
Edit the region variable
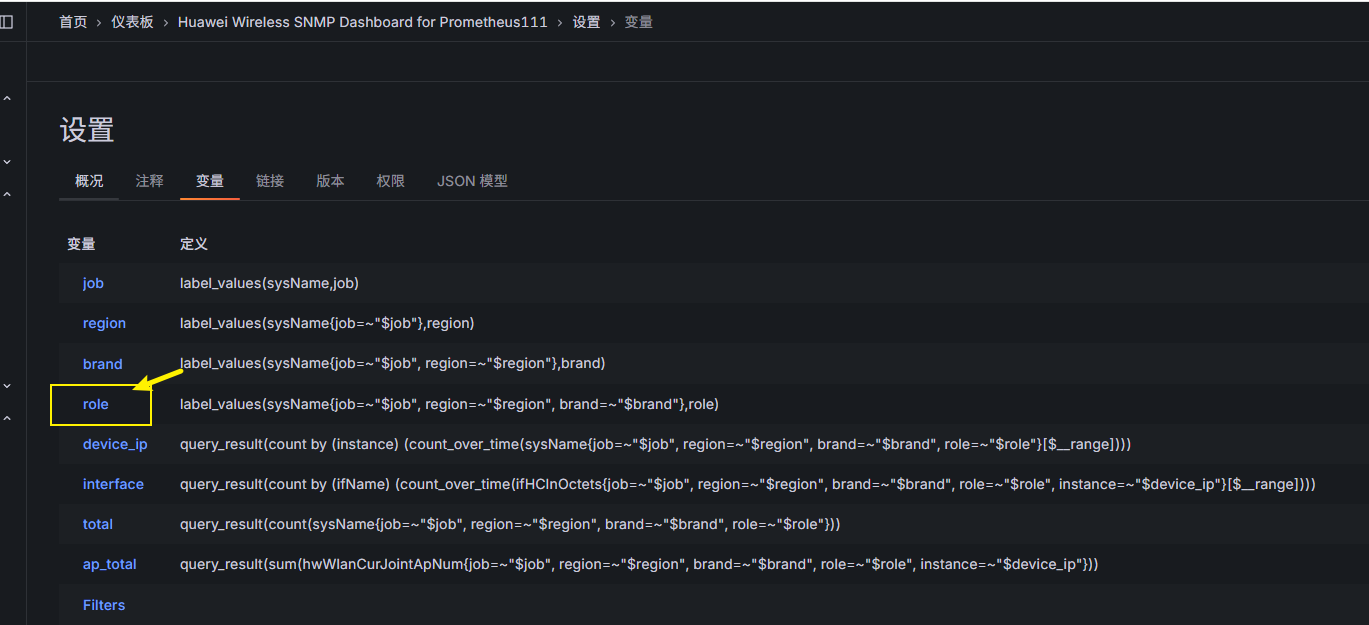tap(104, 323)
